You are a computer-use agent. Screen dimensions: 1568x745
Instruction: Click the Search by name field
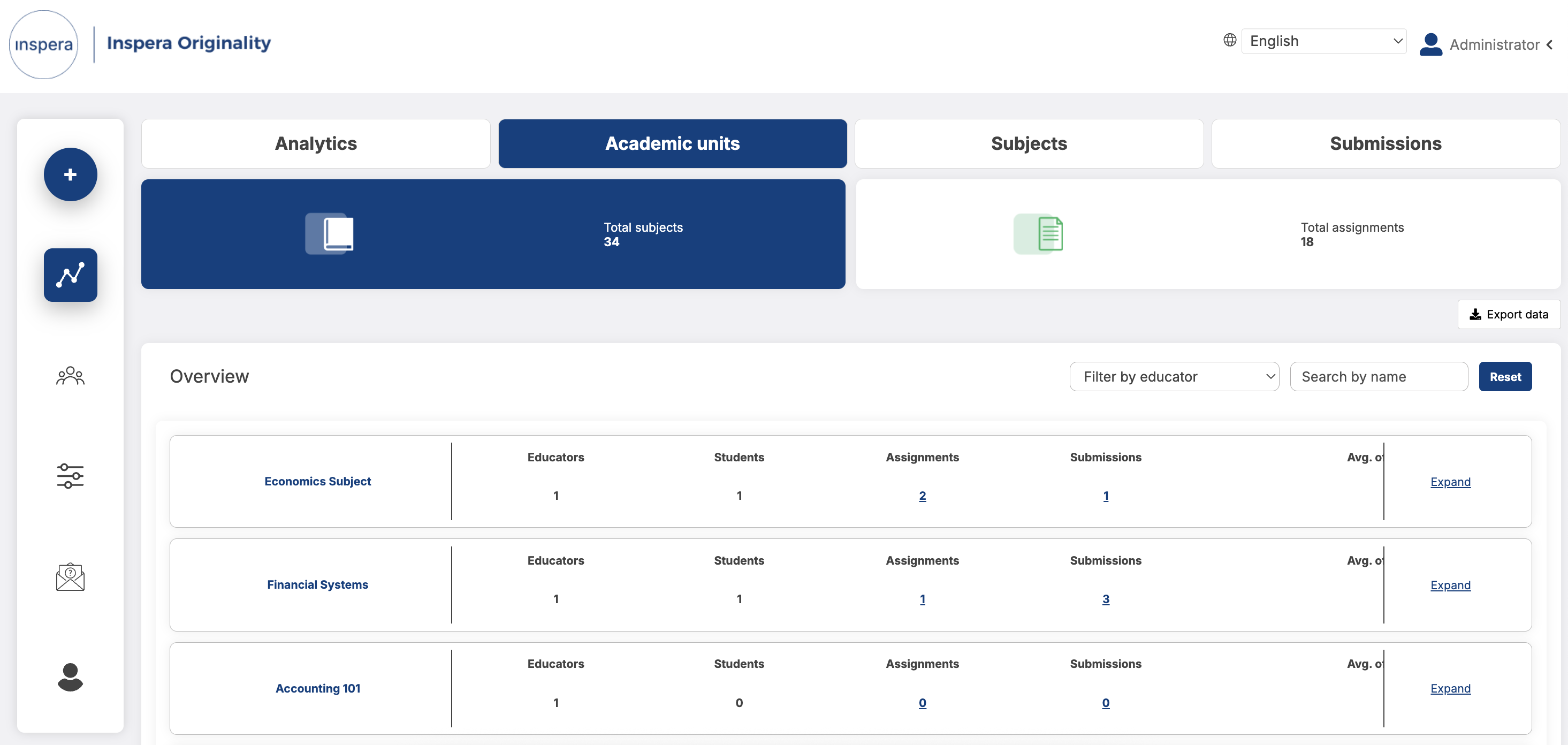pyautogui.click(x=1379, y=377)
